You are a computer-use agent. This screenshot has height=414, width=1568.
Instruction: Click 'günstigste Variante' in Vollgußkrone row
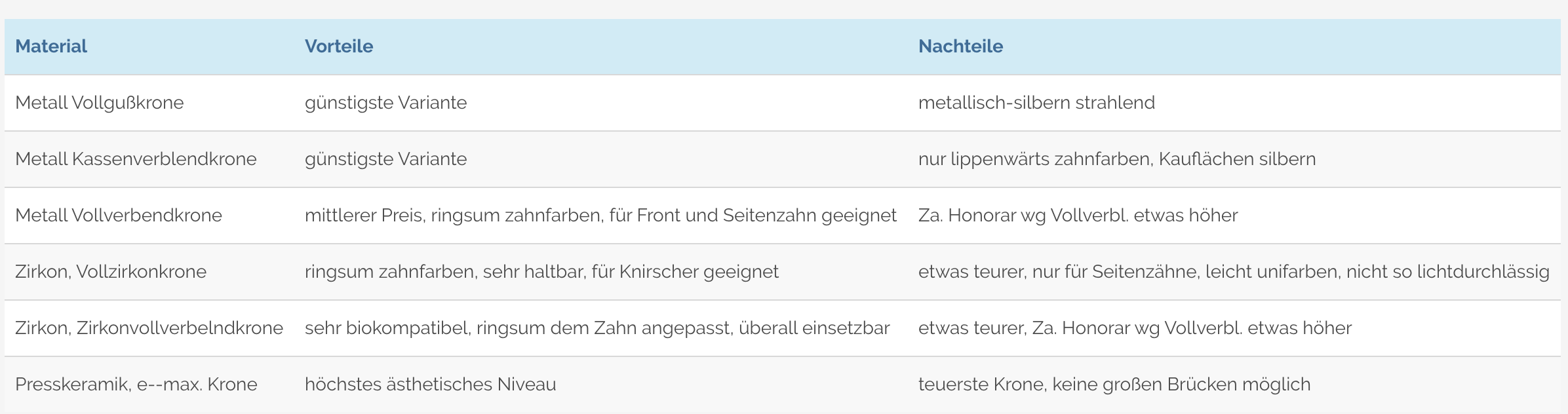[x=385, y=103]
